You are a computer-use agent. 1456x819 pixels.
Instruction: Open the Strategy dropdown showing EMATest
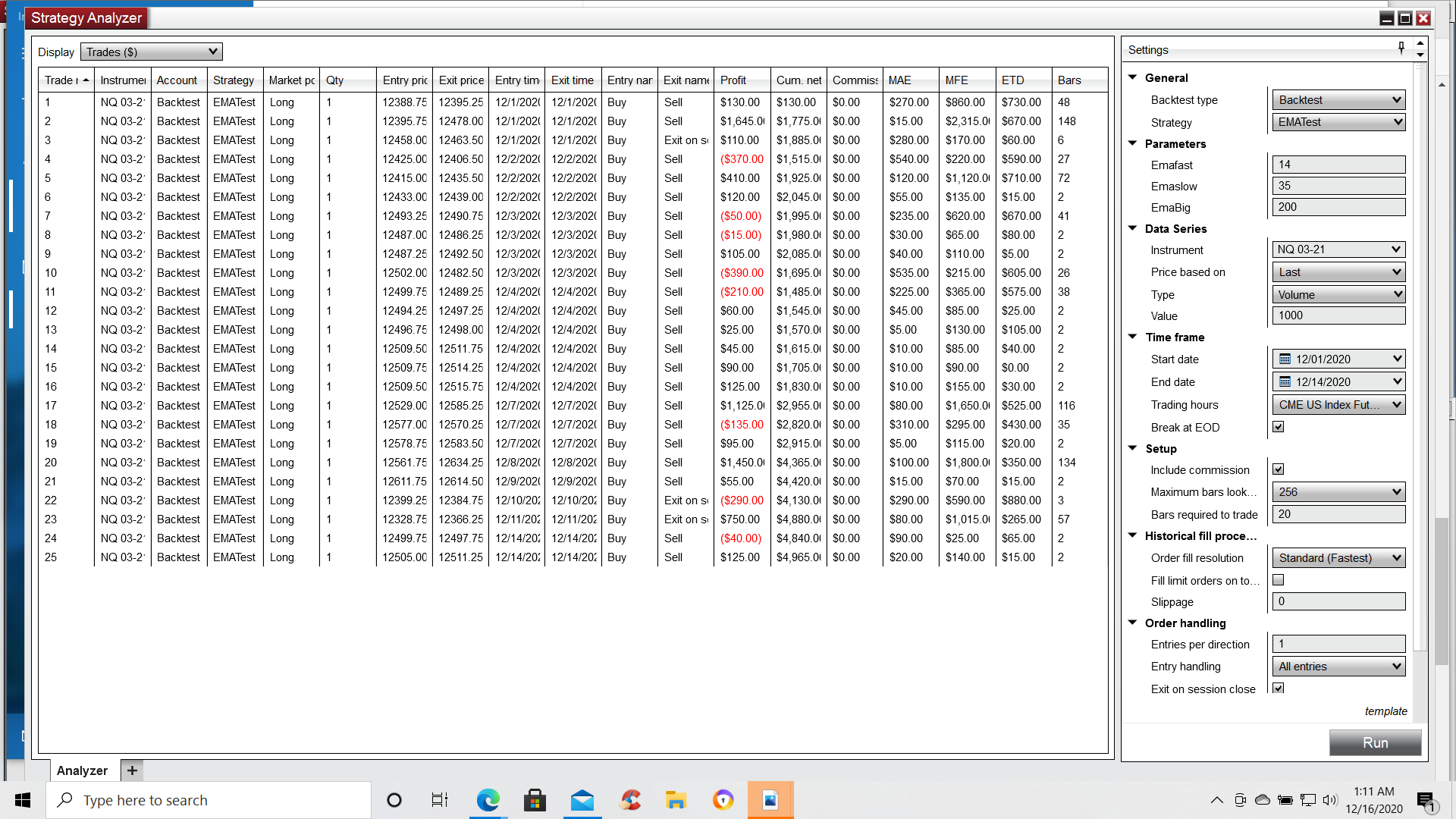tap(1338, 122)
